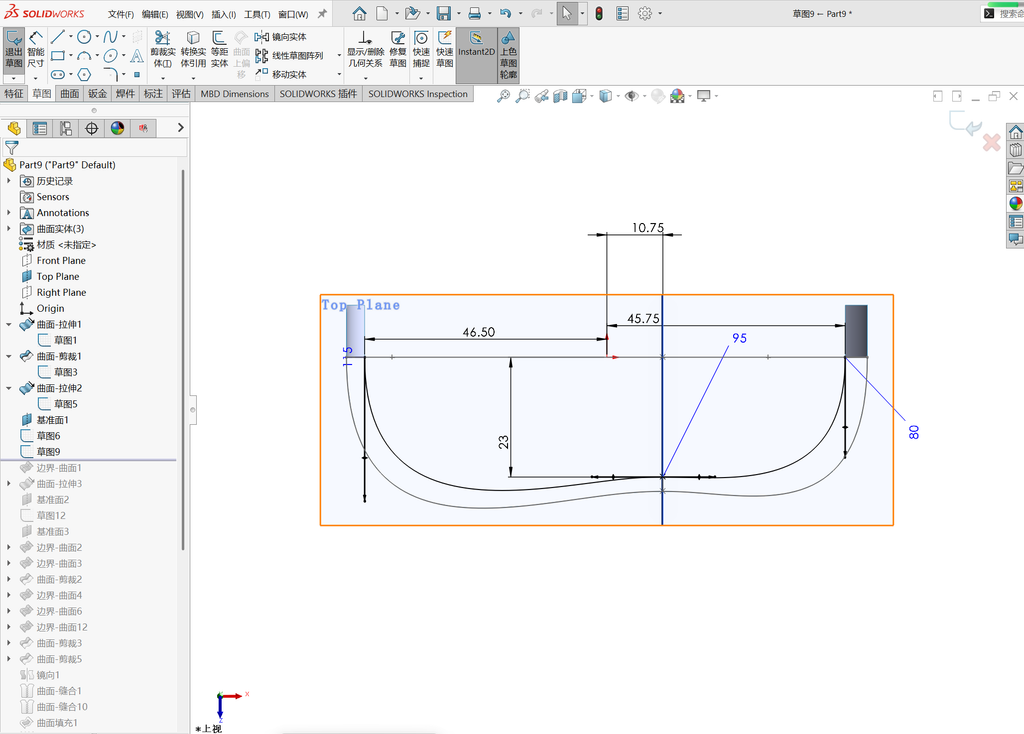The image size is (1024, 734).
Task: Select the Circle sketch tool
Action: pyautogui.click(x=84, y=37)
